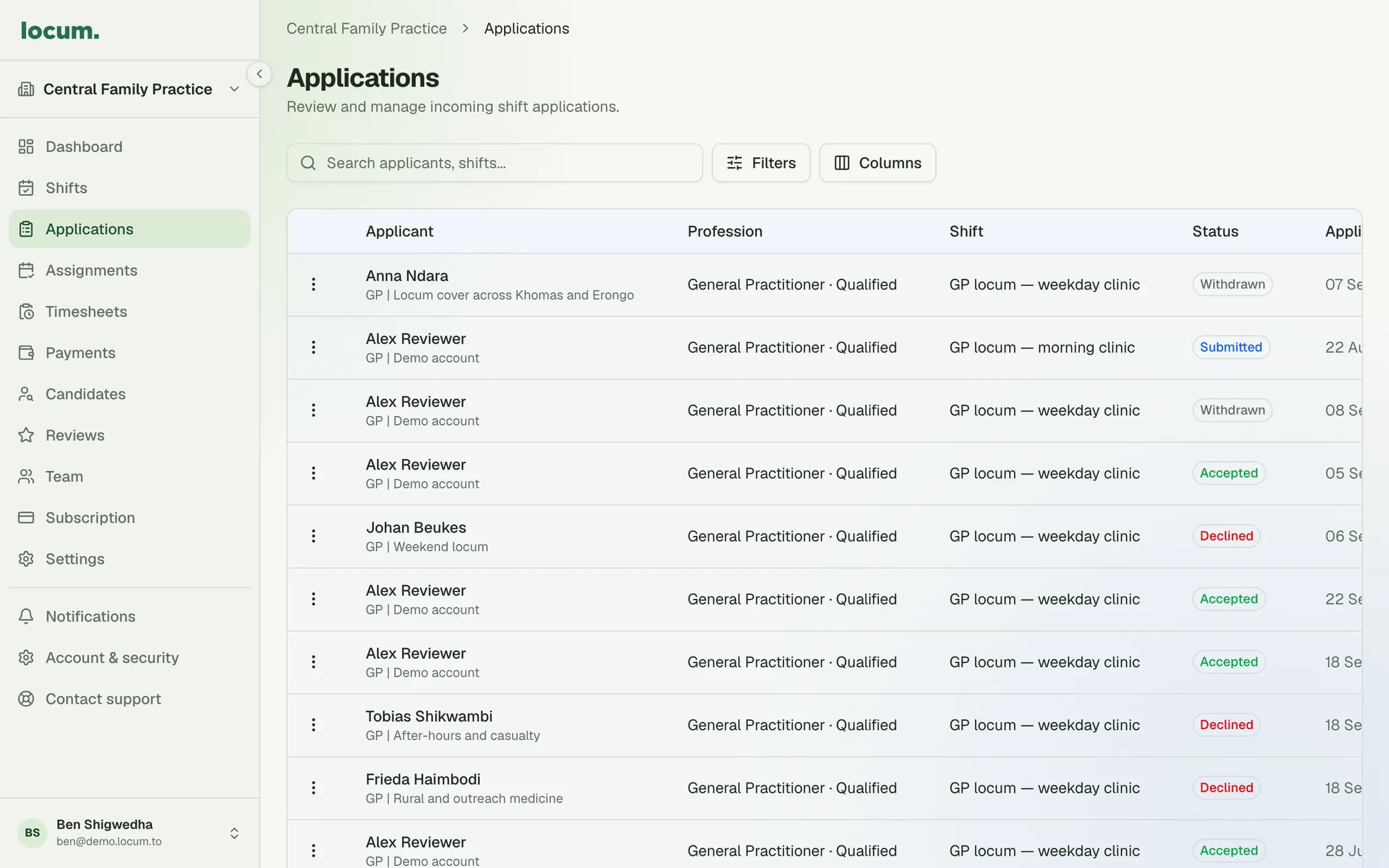Click the ben@demo.locum.to email text

click(109, 841)
